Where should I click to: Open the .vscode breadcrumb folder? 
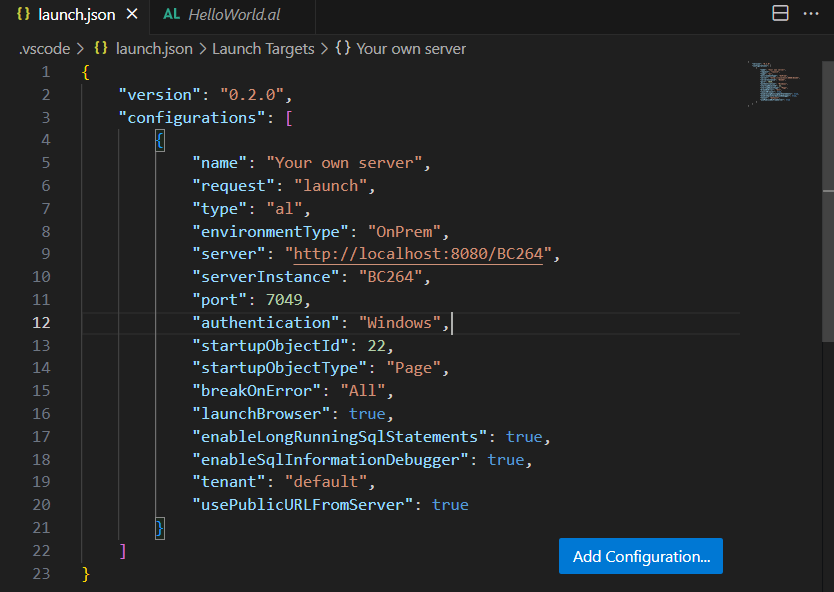43,48
